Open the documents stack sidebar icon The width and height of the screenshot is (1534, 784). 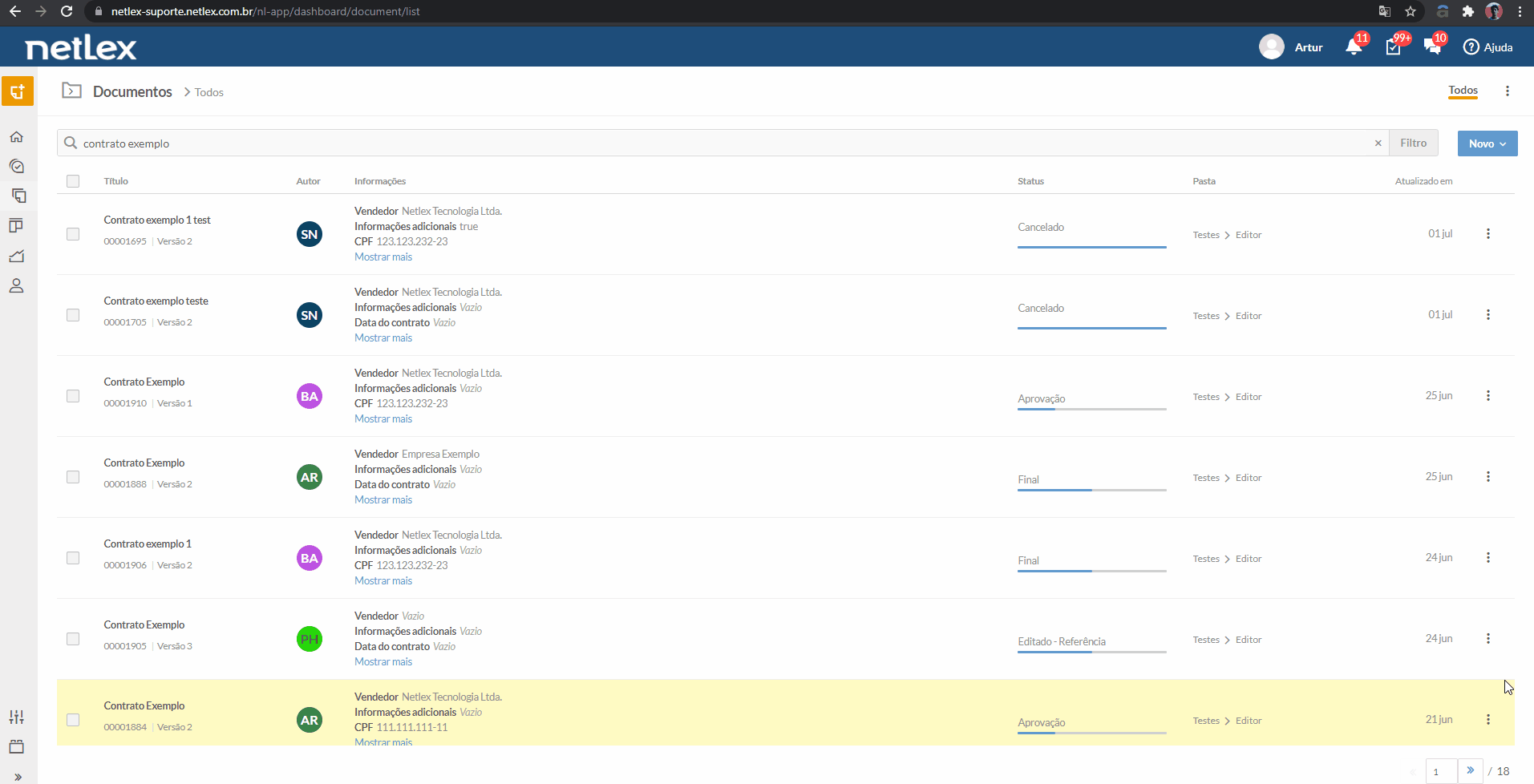coord(18,196)
